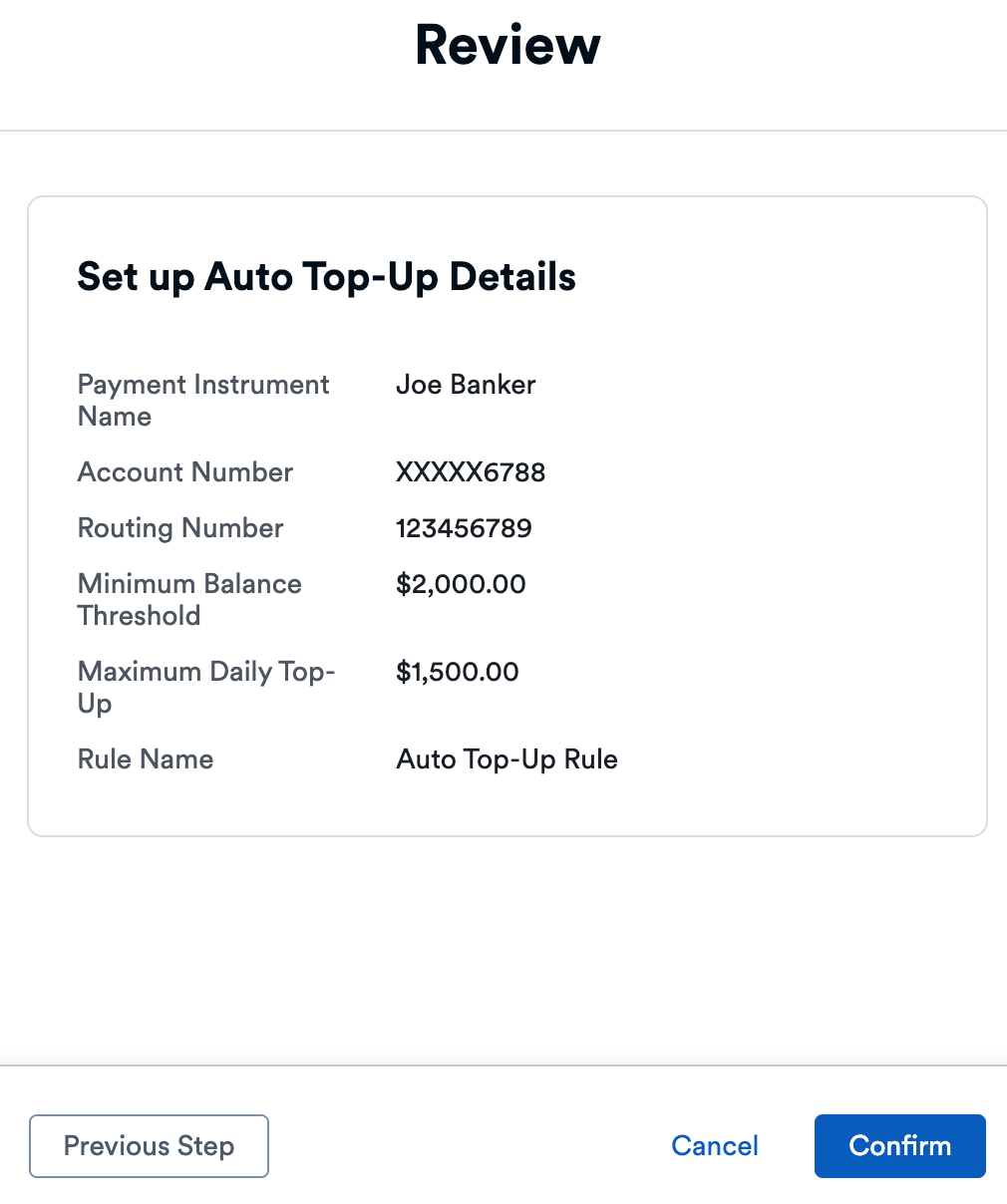Image resolution: width=1007 pixels, height=1204 pixels.
Task: Click the Confirm button
Action: pyautogui.click(x=898, y=1146)
